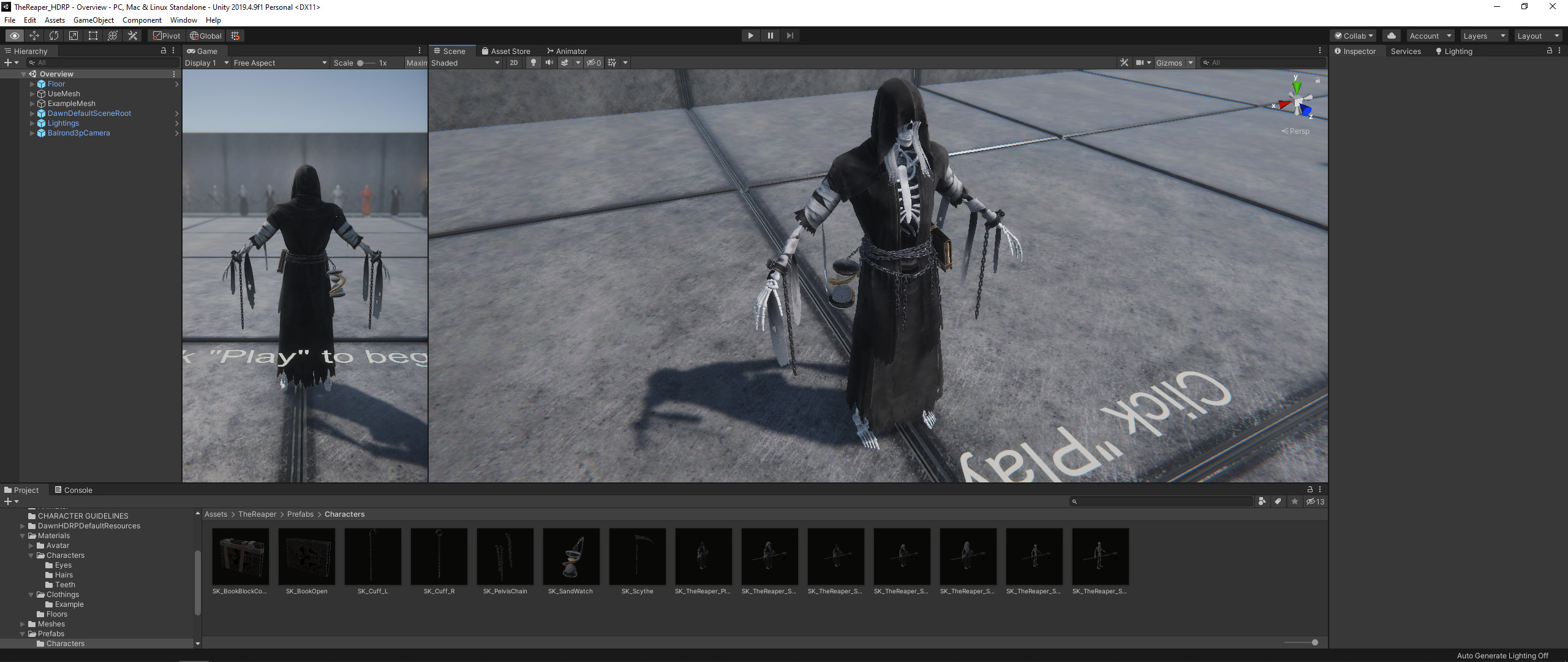Open the Gizmos button
Screen dimensions: 1568x662
(x=1169, y=63)
